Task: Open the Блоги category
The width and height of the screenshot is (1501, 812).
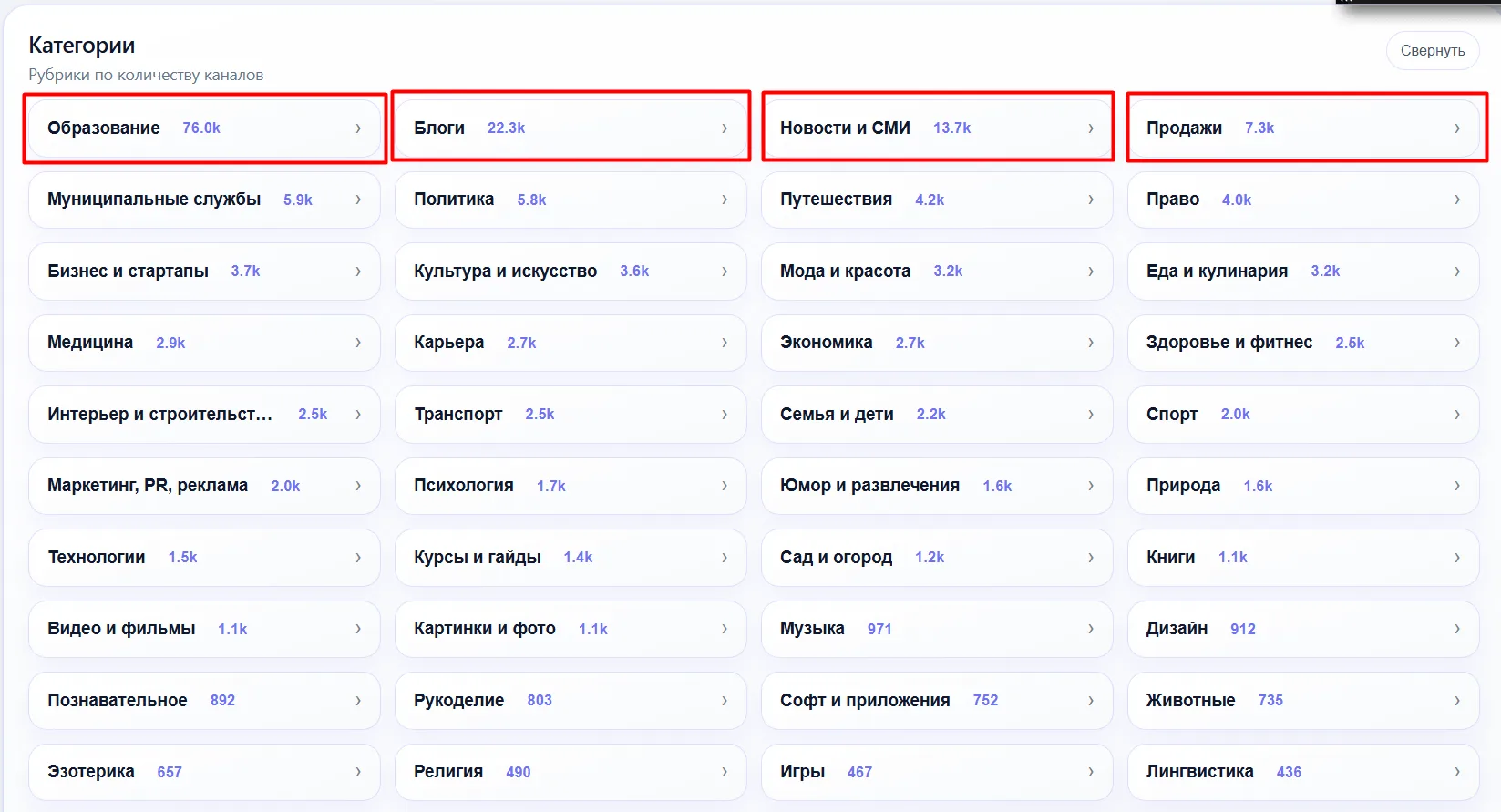Action: (x=571, y=128)
